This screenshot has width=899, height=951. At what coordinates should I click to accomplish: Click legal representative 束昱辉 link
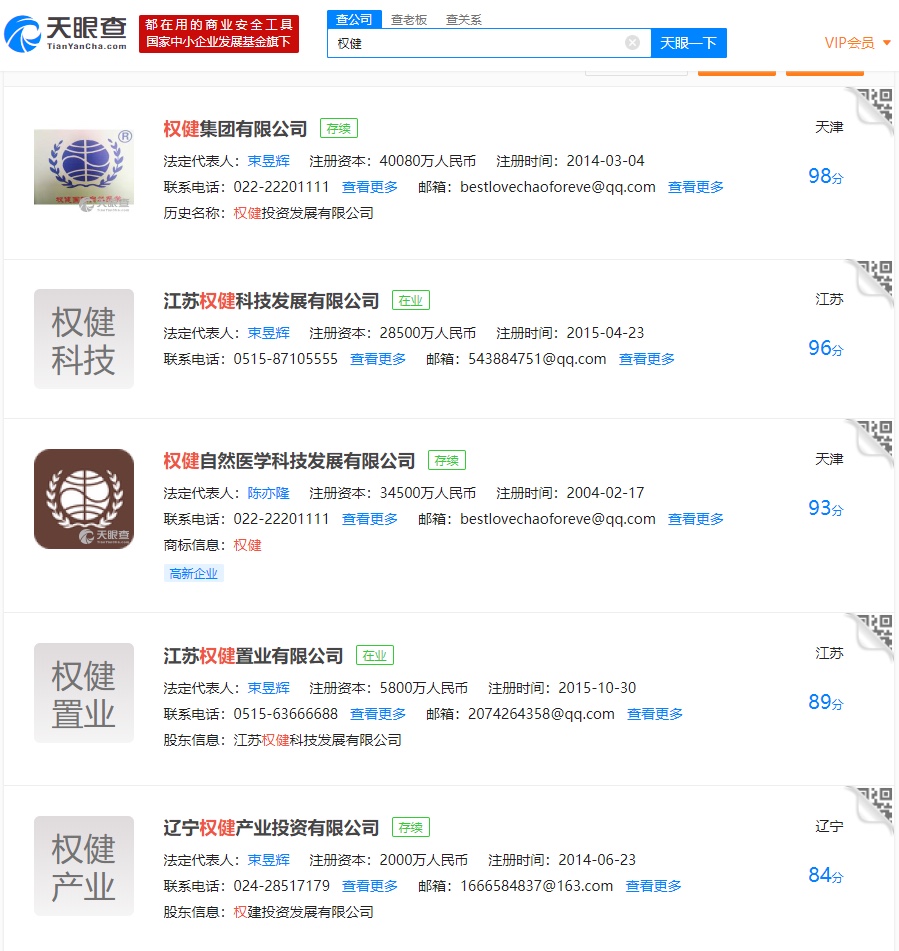pos(268,160)
